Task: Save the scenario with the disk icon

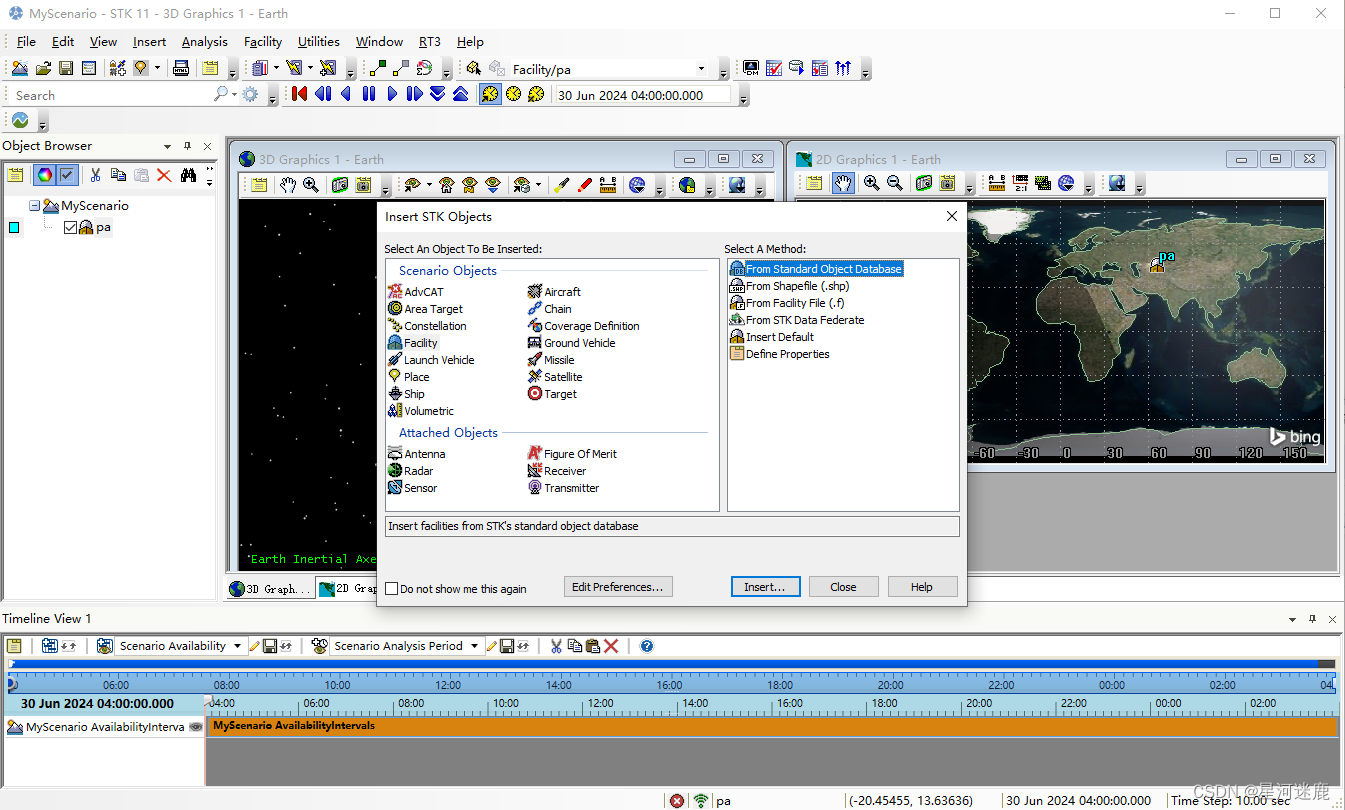Action: tap(66, 68)
